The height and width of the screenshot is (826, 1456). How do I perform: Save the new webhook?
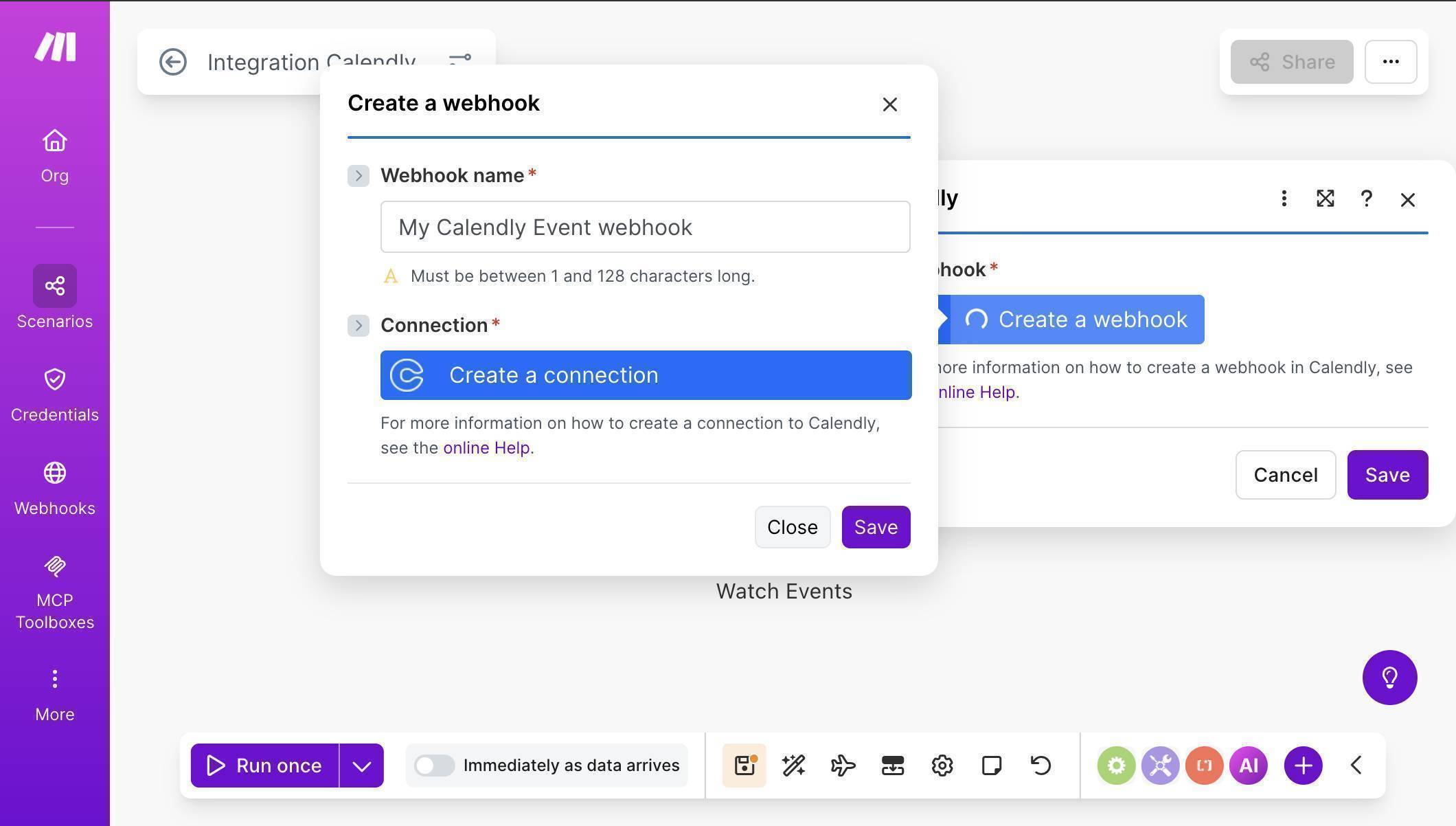tap(875, 527)
